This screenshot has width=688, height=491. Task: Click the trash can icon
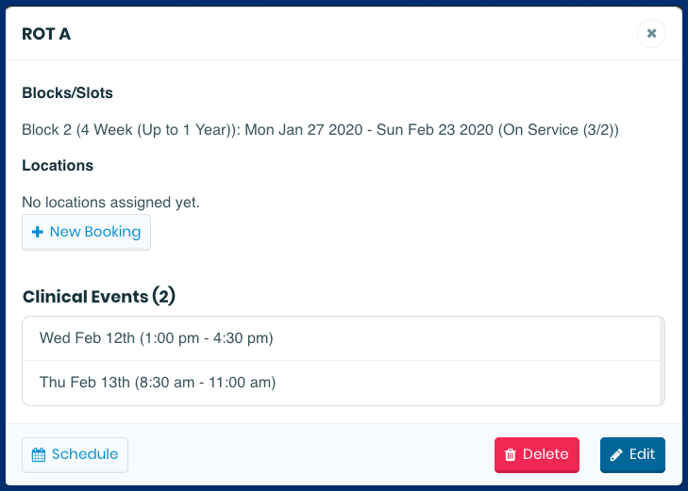click(510, 455)
